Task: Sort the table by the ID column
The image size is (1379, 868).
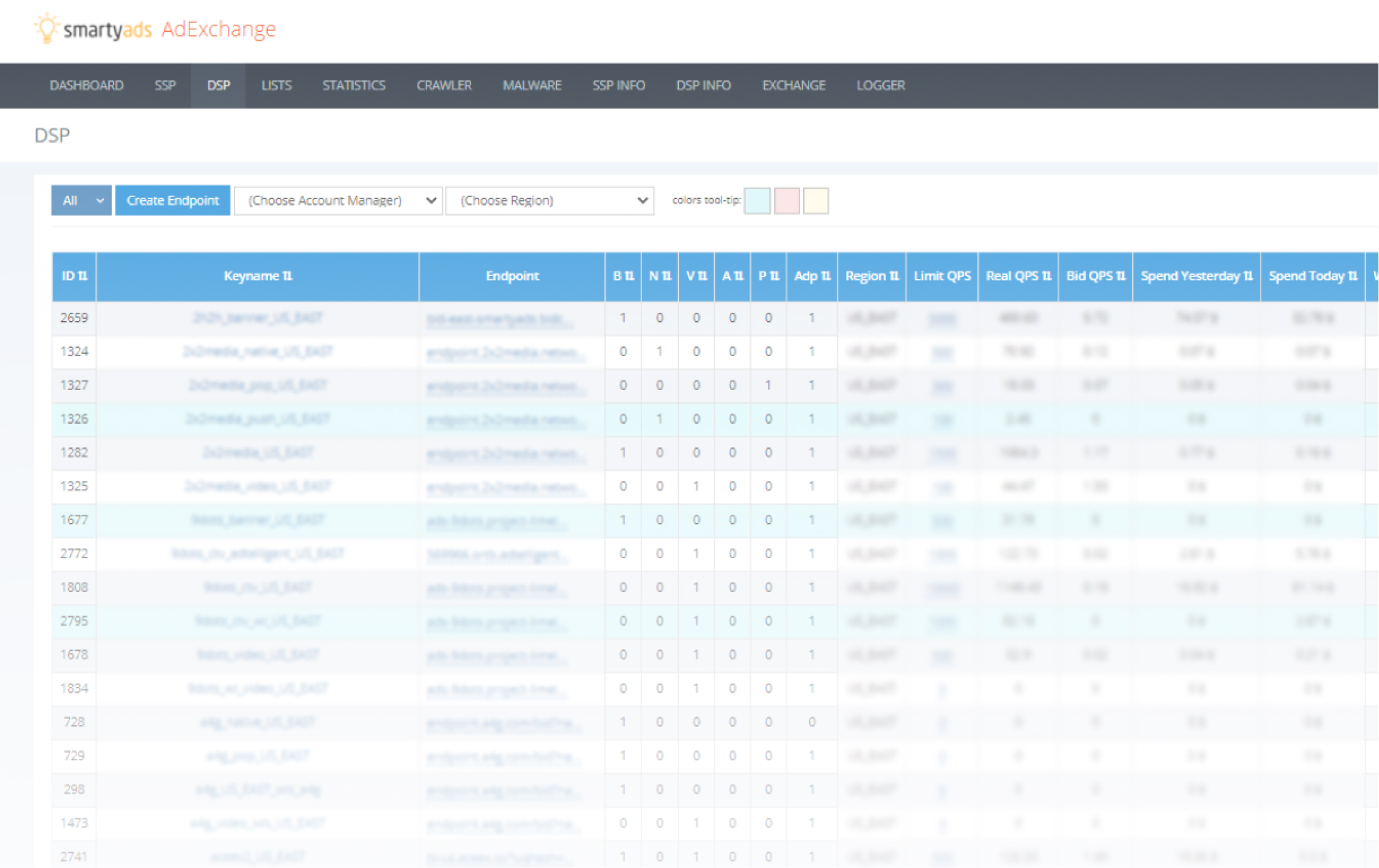Action: [x=73, y=276]
